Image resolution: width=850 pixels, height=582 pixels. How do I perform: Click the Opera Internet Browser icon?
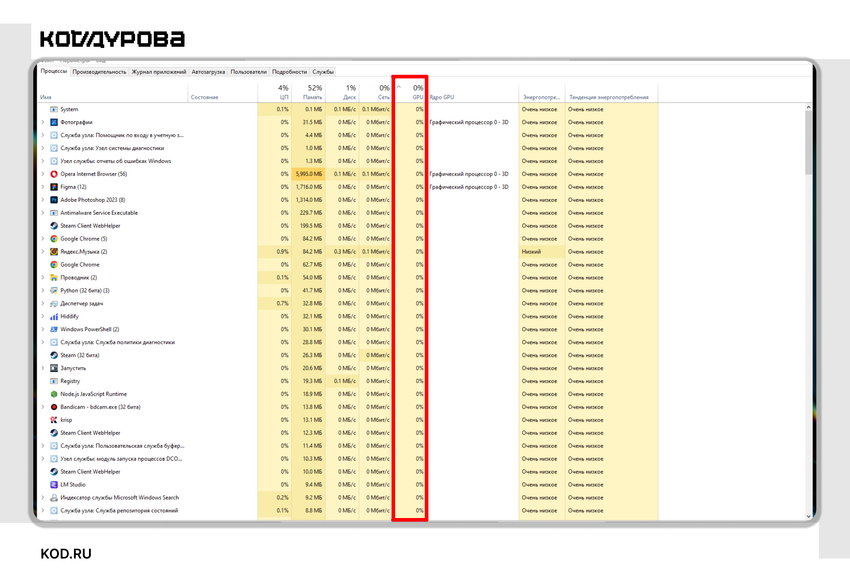tap(54, 174)
